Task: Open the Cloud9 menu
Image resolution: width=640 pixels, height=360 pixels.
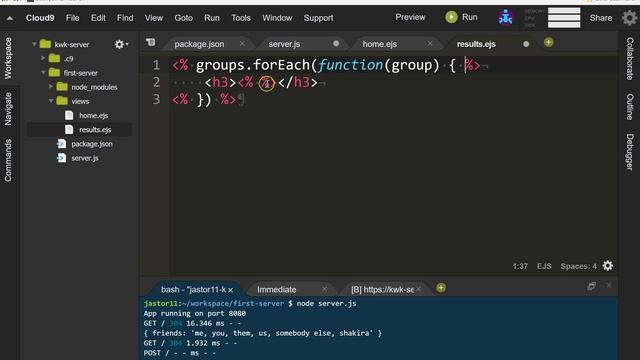Action: pyautogui.click(x=40, y=18)
